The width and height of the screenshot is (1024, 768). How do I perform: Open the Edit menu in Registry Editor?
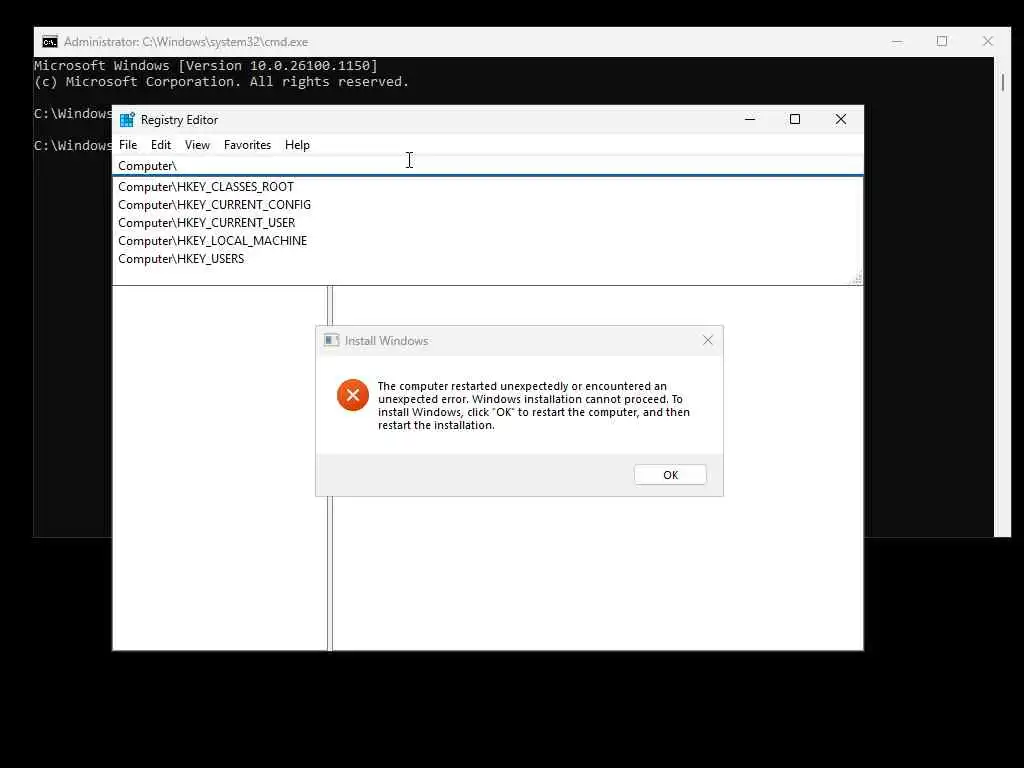[x=161, y=145]
